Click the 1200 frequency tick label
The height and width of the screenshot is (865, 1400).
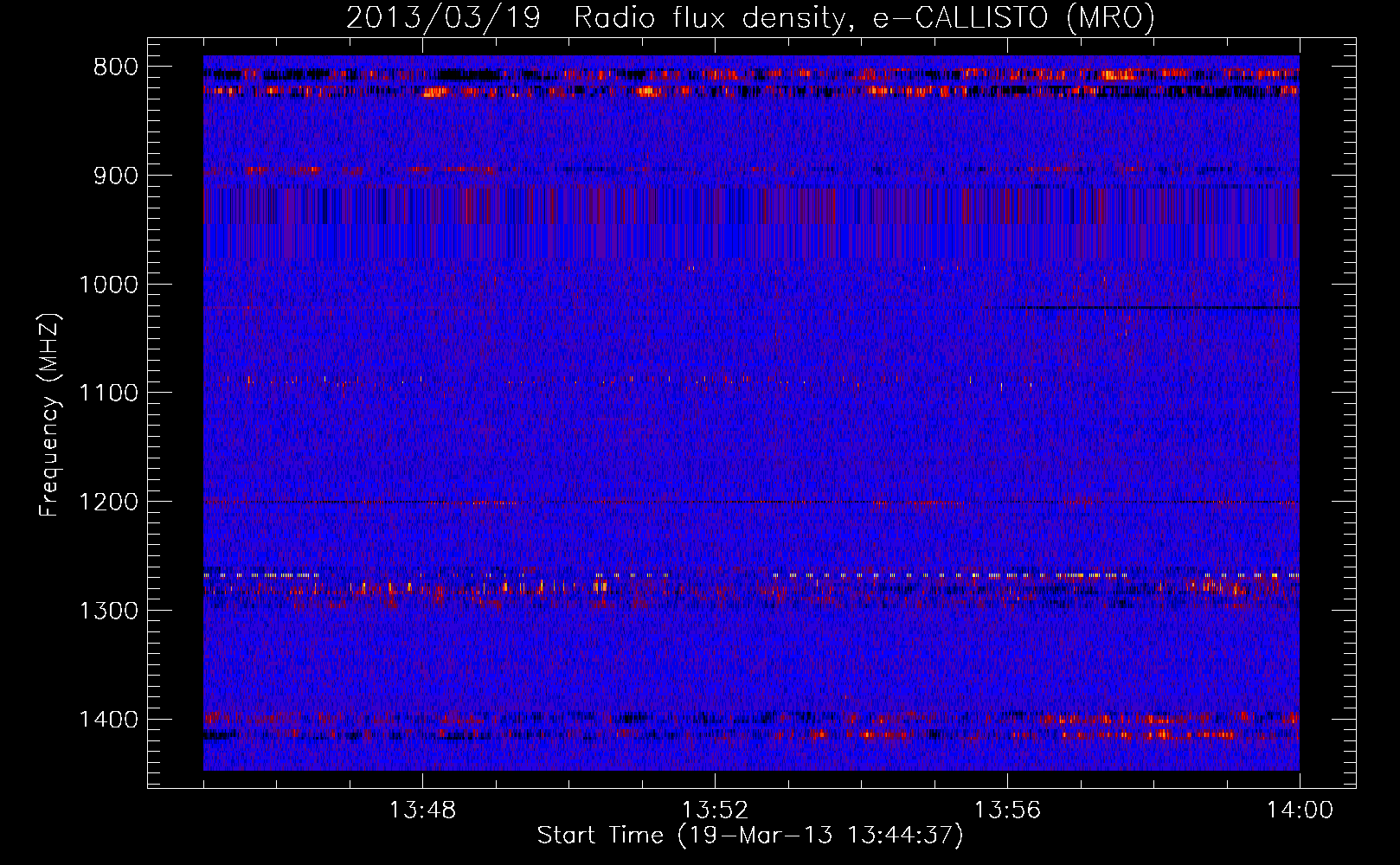point(108,503)
